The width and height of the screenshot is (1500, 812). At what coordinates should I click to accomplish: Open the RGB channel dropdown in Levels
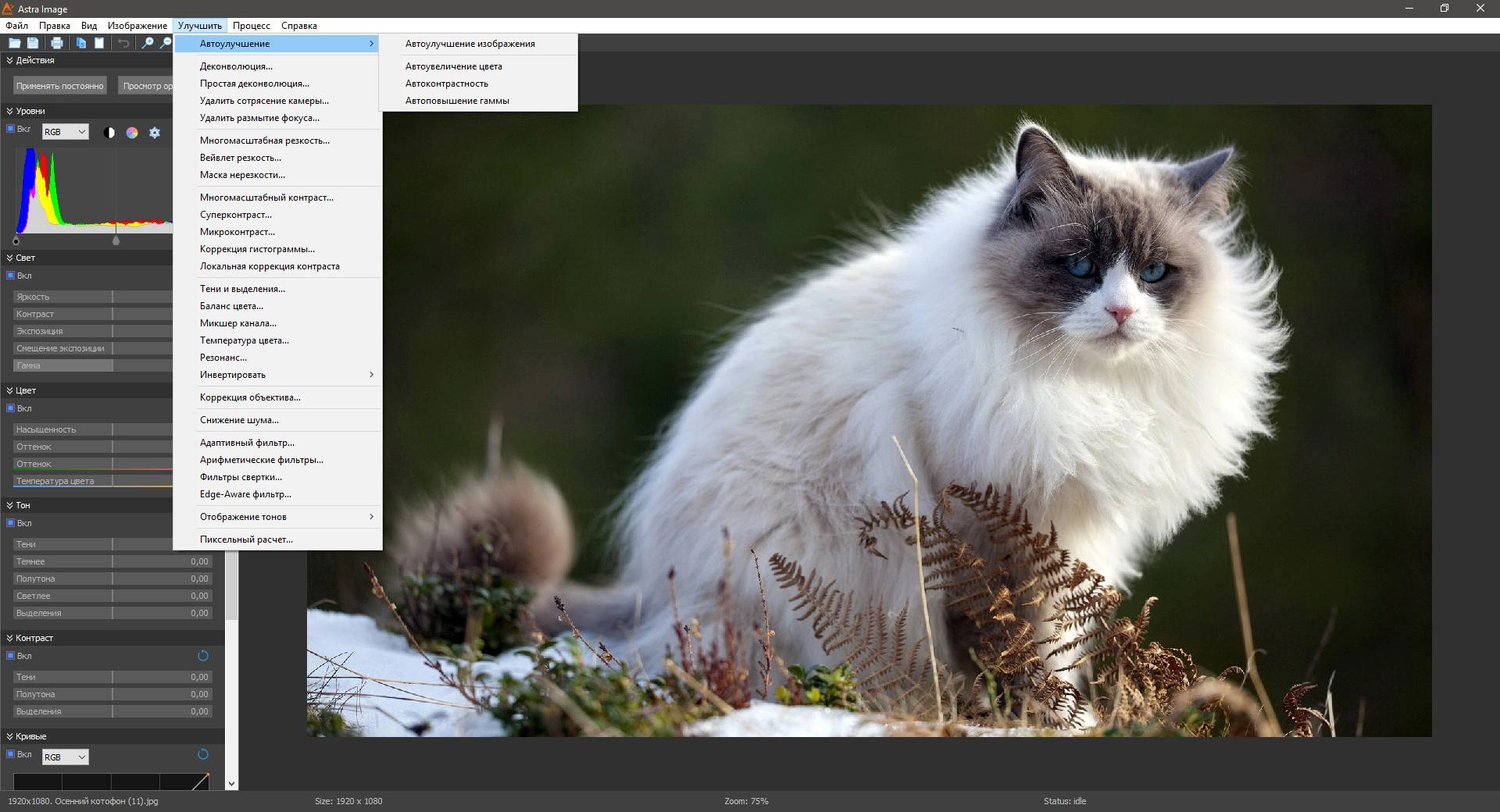tap(66, 132)
